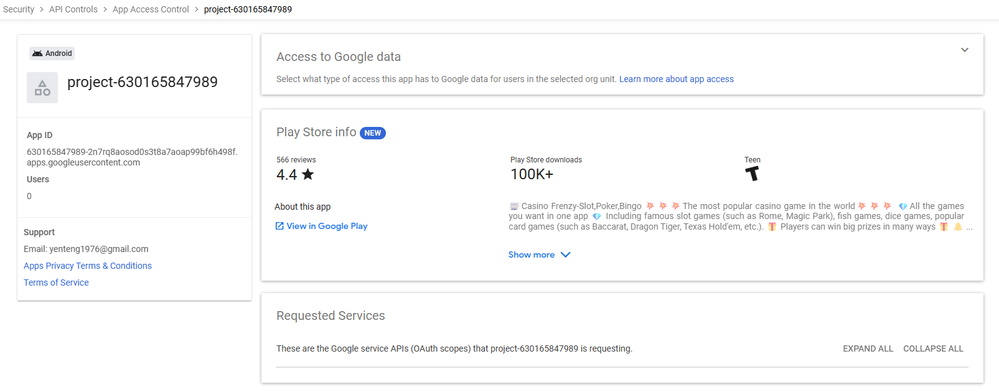Click the 100K+ downloads value
The width and height of the screenshot is (999, 392).
(x=531, y=175)
